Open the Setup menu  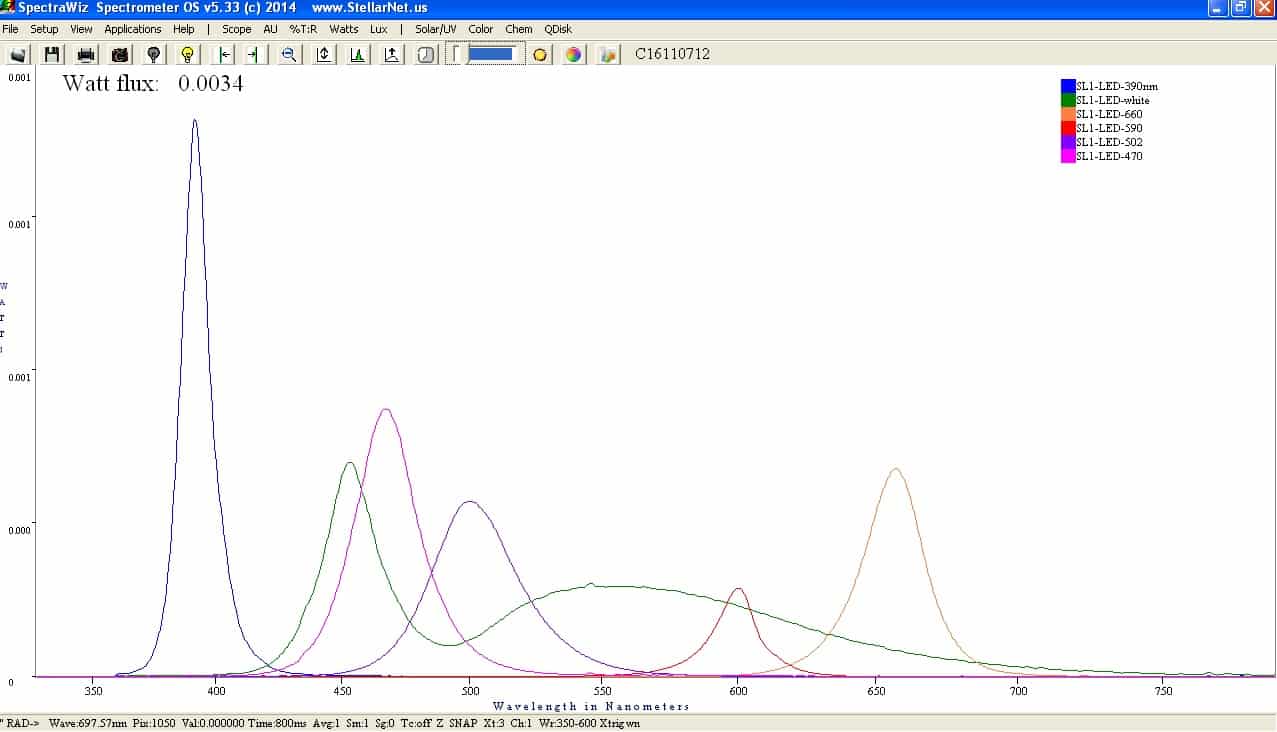coord(44,29)
